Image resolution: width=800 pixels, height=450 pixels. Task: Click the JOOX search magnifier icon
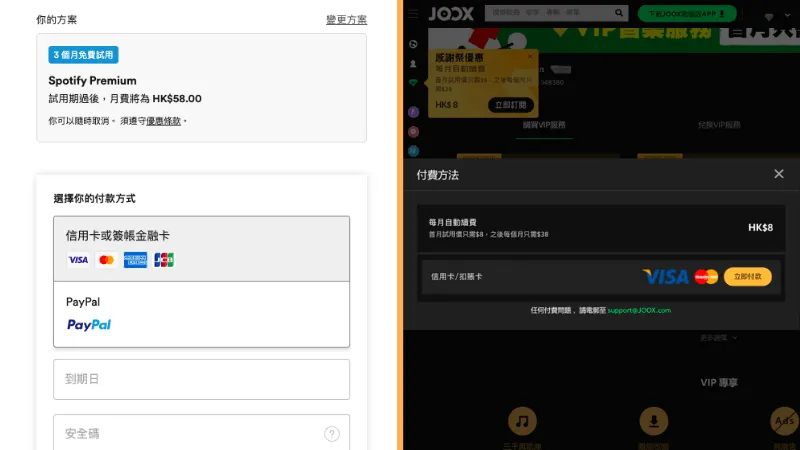[619, 13]
